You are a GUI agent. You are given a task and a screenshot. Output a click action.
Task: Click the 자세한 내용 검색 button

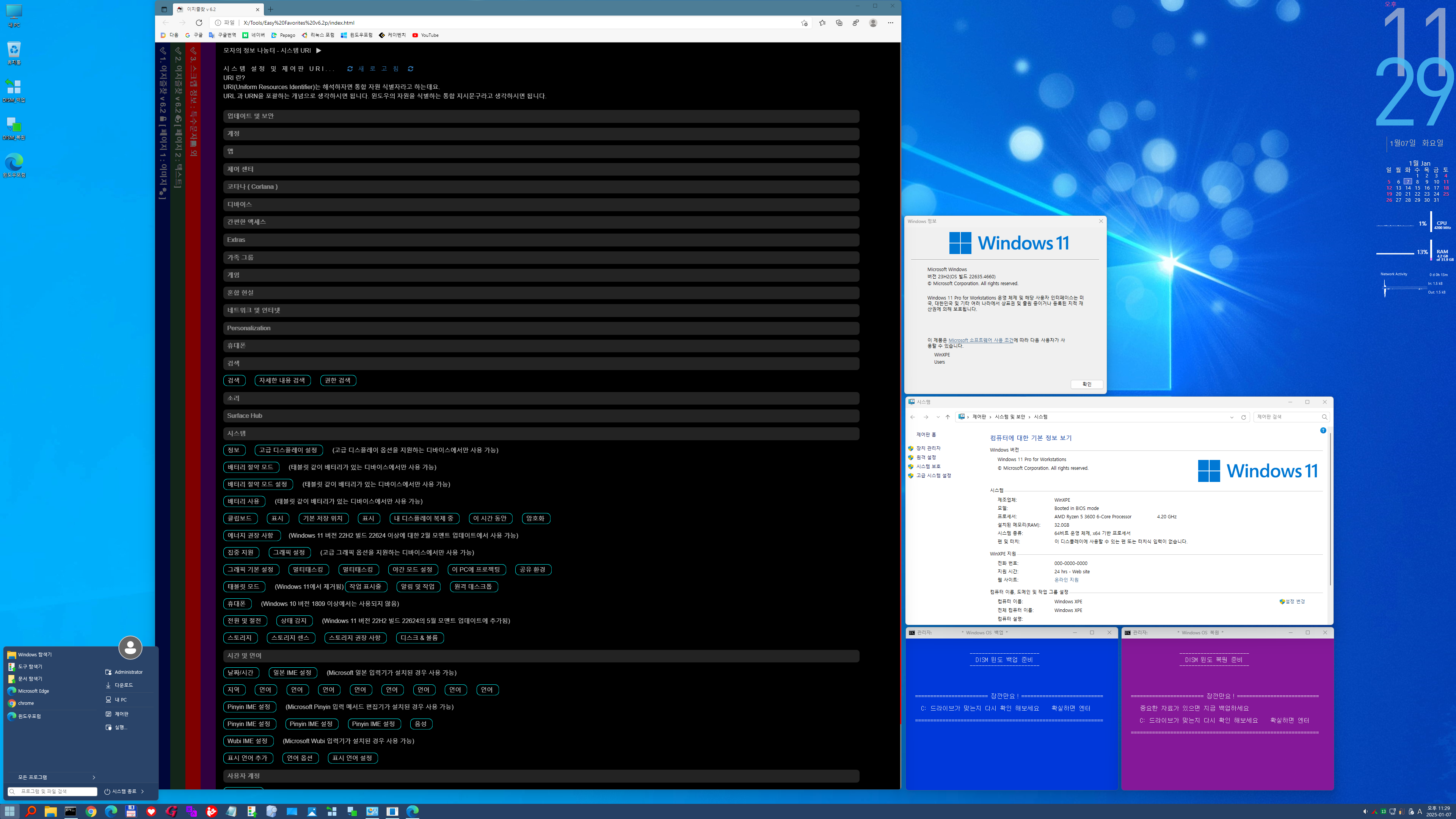(x=282, y=380)
